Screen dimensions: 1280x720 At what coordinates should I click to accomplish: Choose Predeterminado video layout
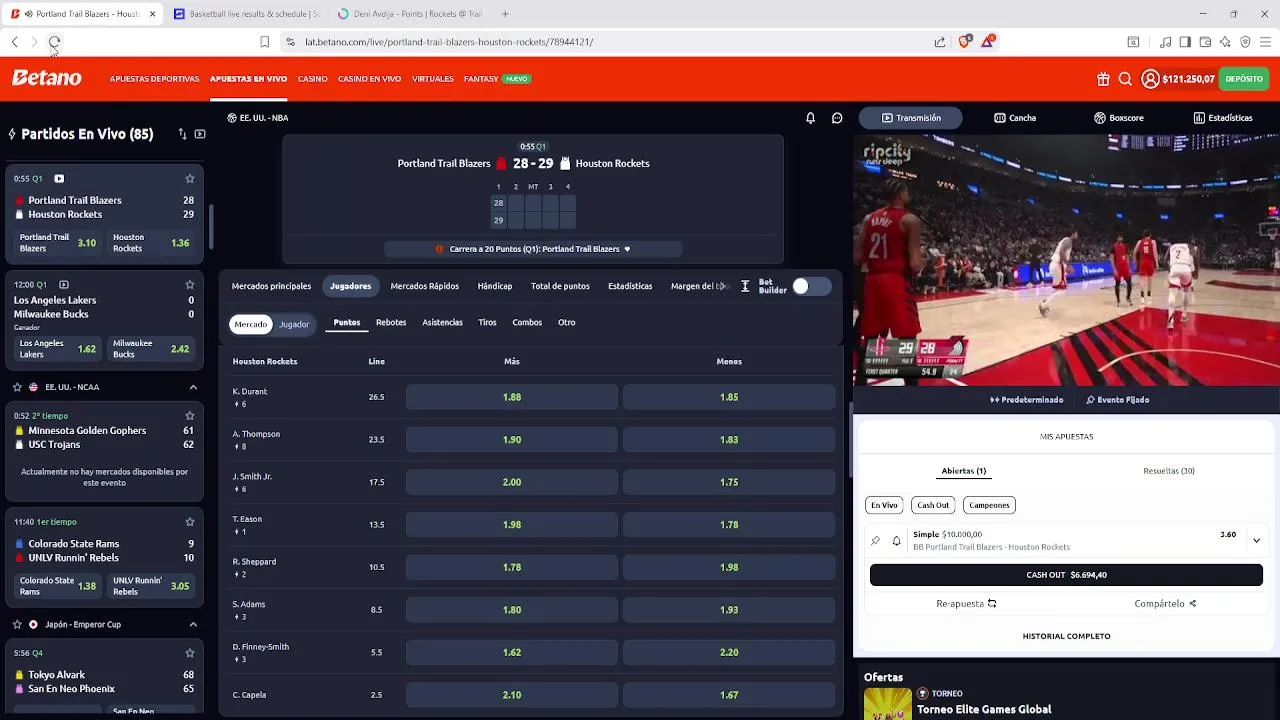1026,400
